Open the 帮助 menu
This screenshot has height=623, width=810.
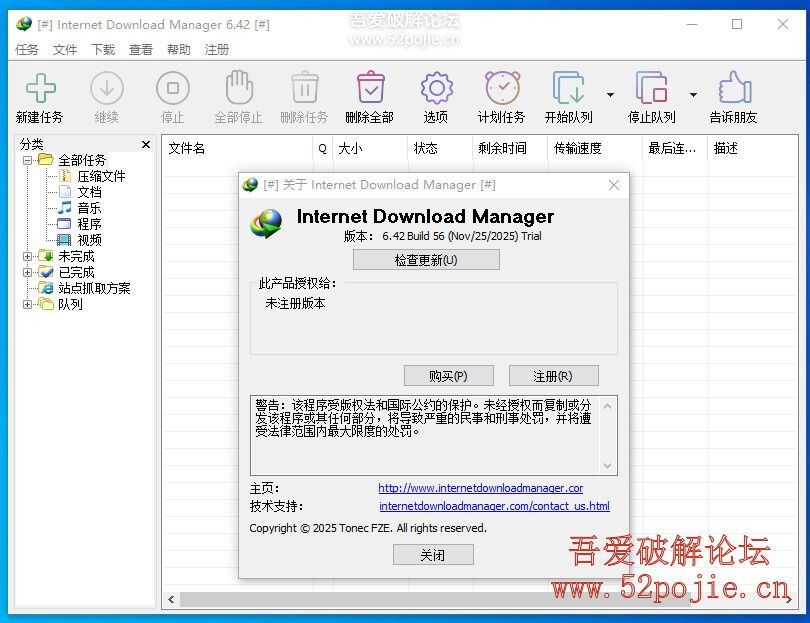179,49
